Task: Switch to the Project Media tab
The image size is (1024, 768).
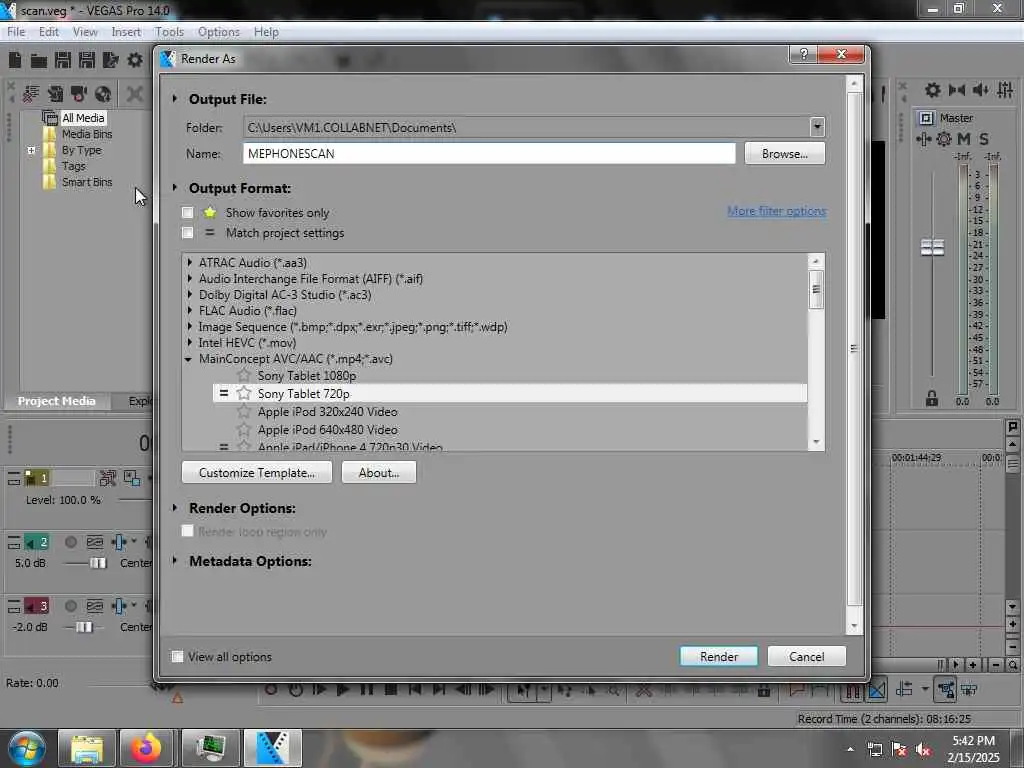Action: tap(57, 401)
